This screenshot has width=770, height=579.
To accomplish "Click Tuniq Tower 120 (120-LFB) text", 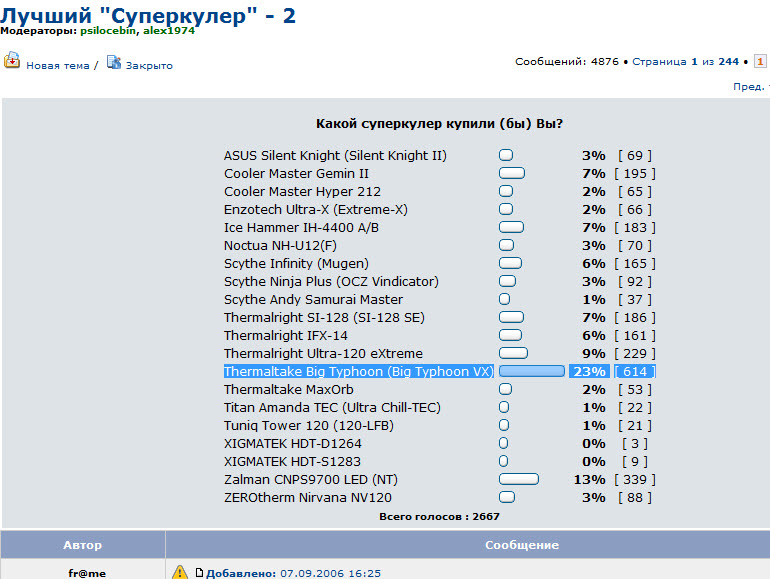I will [309, 426].
